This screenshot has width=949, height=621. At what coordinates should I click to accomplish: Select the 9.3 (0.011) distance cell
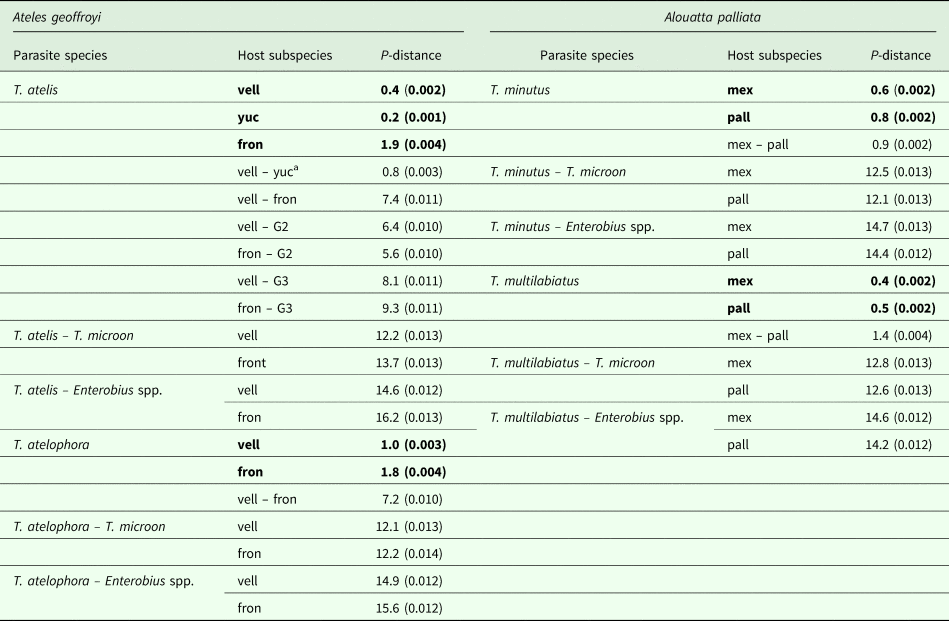coord(410,308)
